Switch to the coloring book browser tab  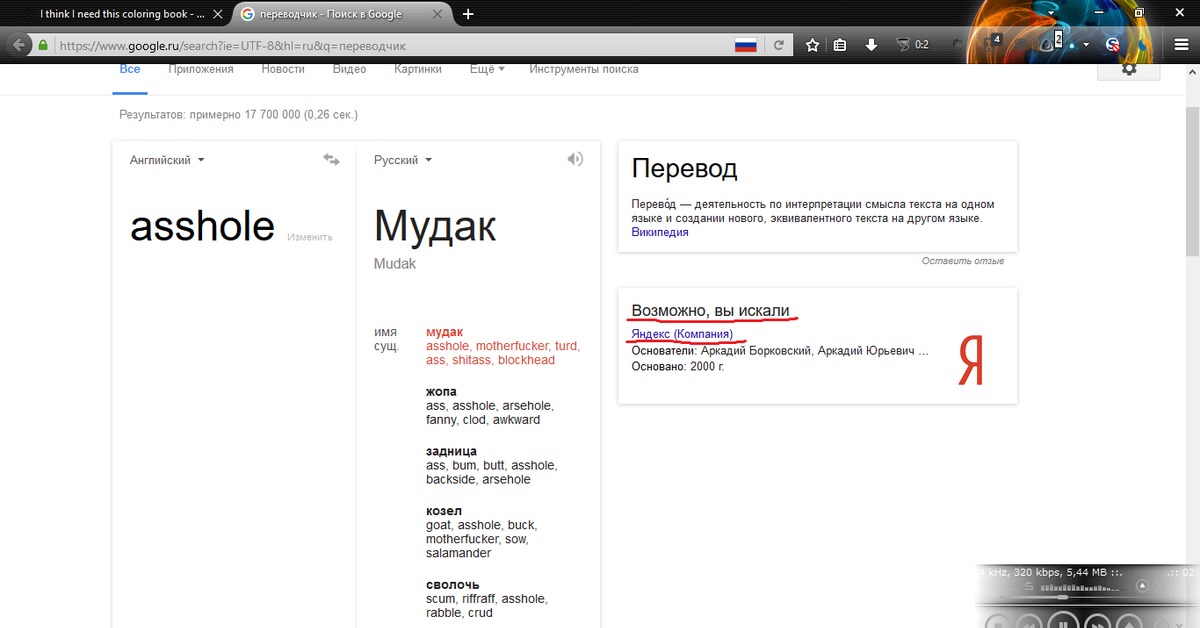(115, 14)
